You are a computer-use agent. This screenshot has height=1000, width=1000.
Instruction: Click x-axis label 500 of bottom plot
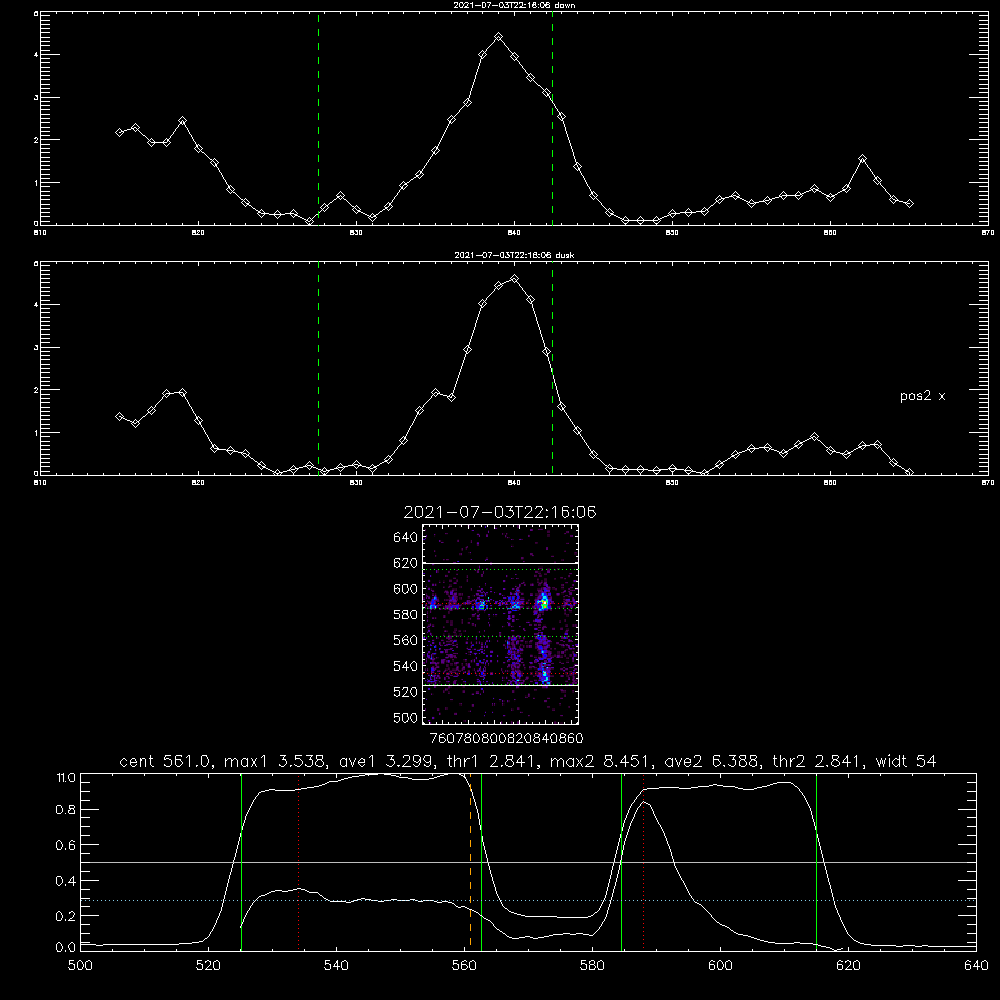[80, 966]
